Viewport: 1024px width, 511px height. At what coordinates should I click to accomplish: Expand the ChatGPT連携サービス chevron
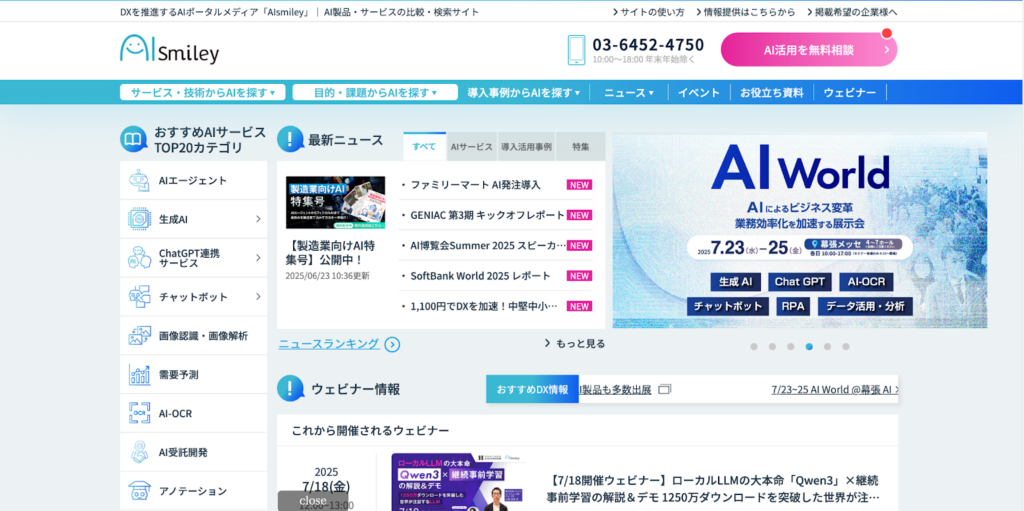(x=258, y=258)
